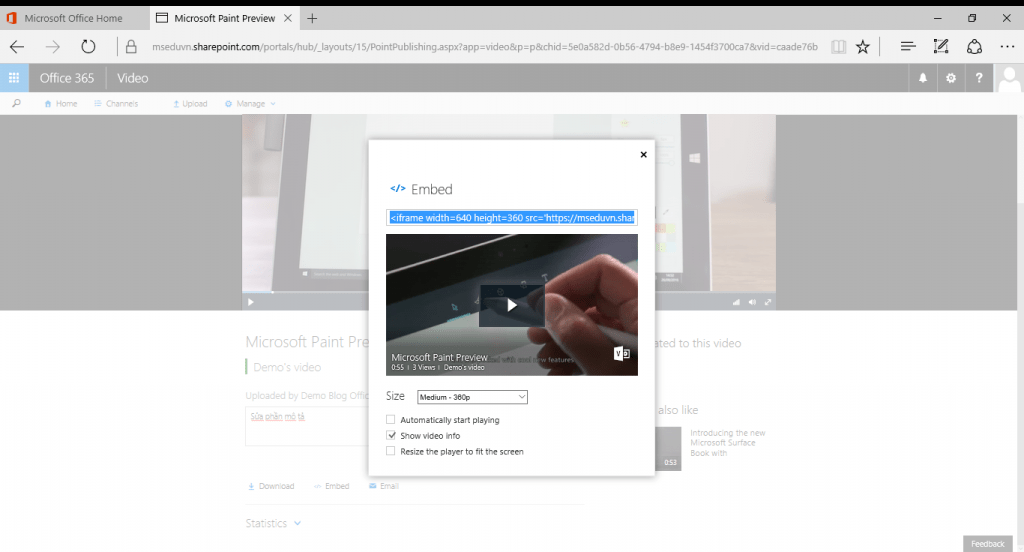Open the reading view book icon
Image resolution: width=1024 pixels, height=552 pixels.
point(839,46)
